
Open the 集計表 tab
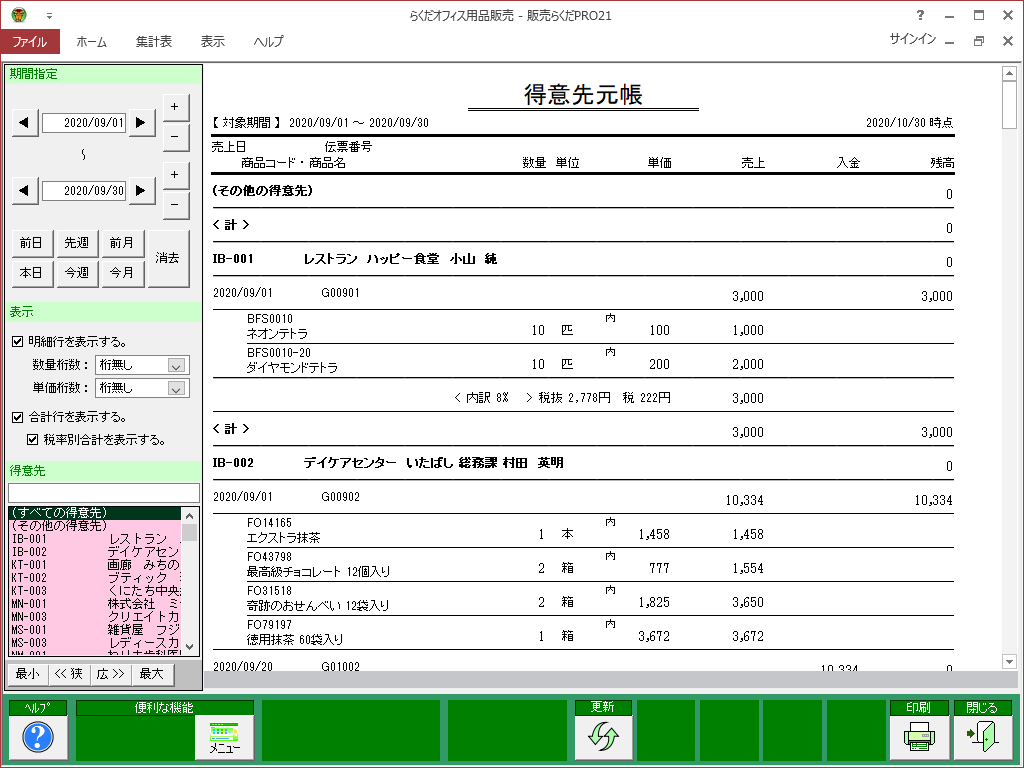154,41
